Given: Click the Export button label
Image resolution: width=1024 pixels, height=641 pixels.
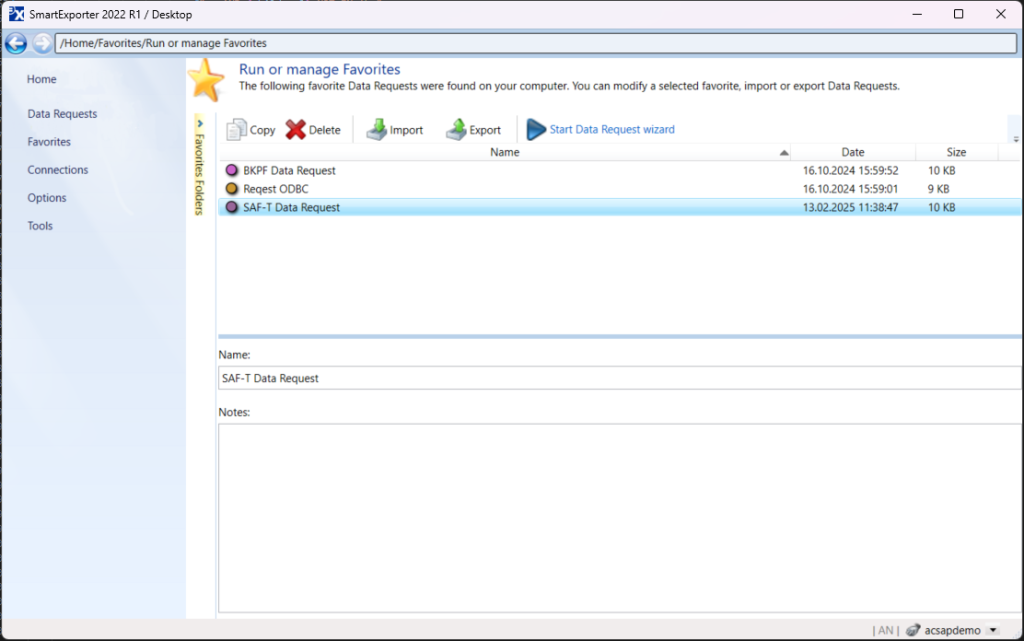Looking at the screenshot, I should tap(485, 130).
